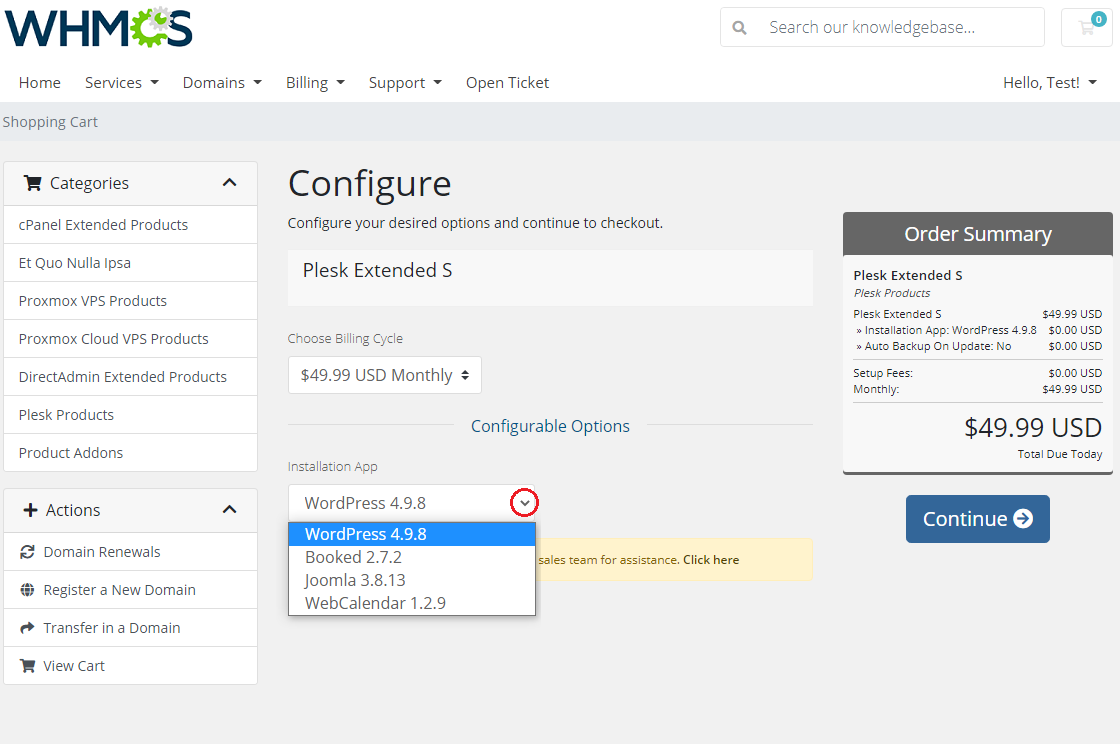The height and width of the screenshot is (744, 1120).
Task: Click the Setup Fees summary row
Action: point(977,373)
